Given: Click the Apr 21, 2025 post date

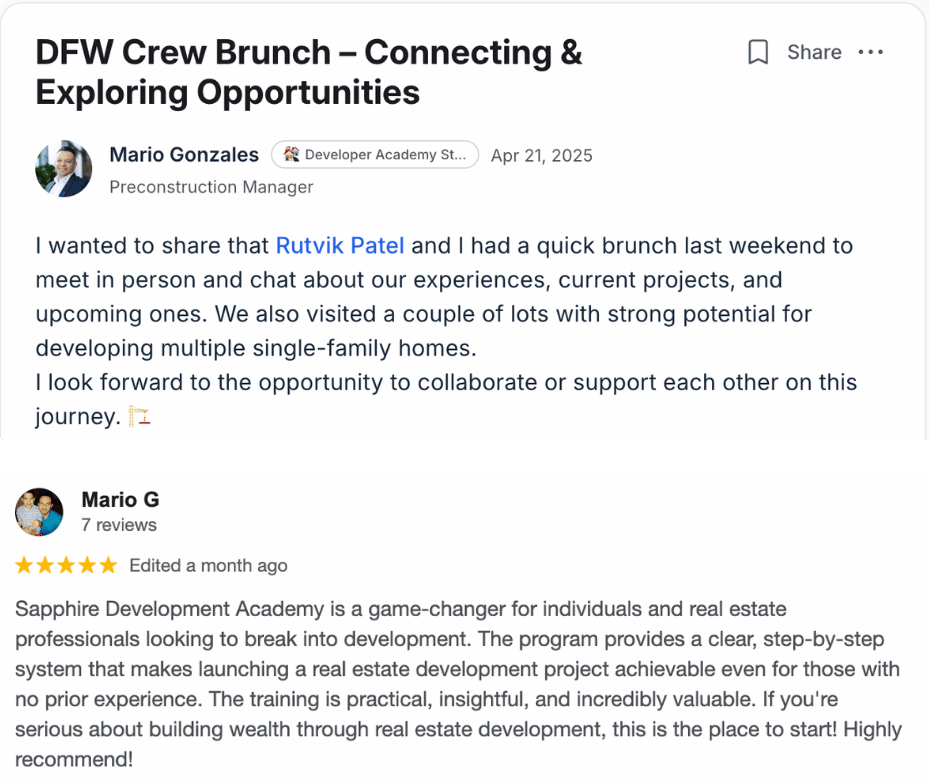Looking at the screenshot, I should pos(542,155).
